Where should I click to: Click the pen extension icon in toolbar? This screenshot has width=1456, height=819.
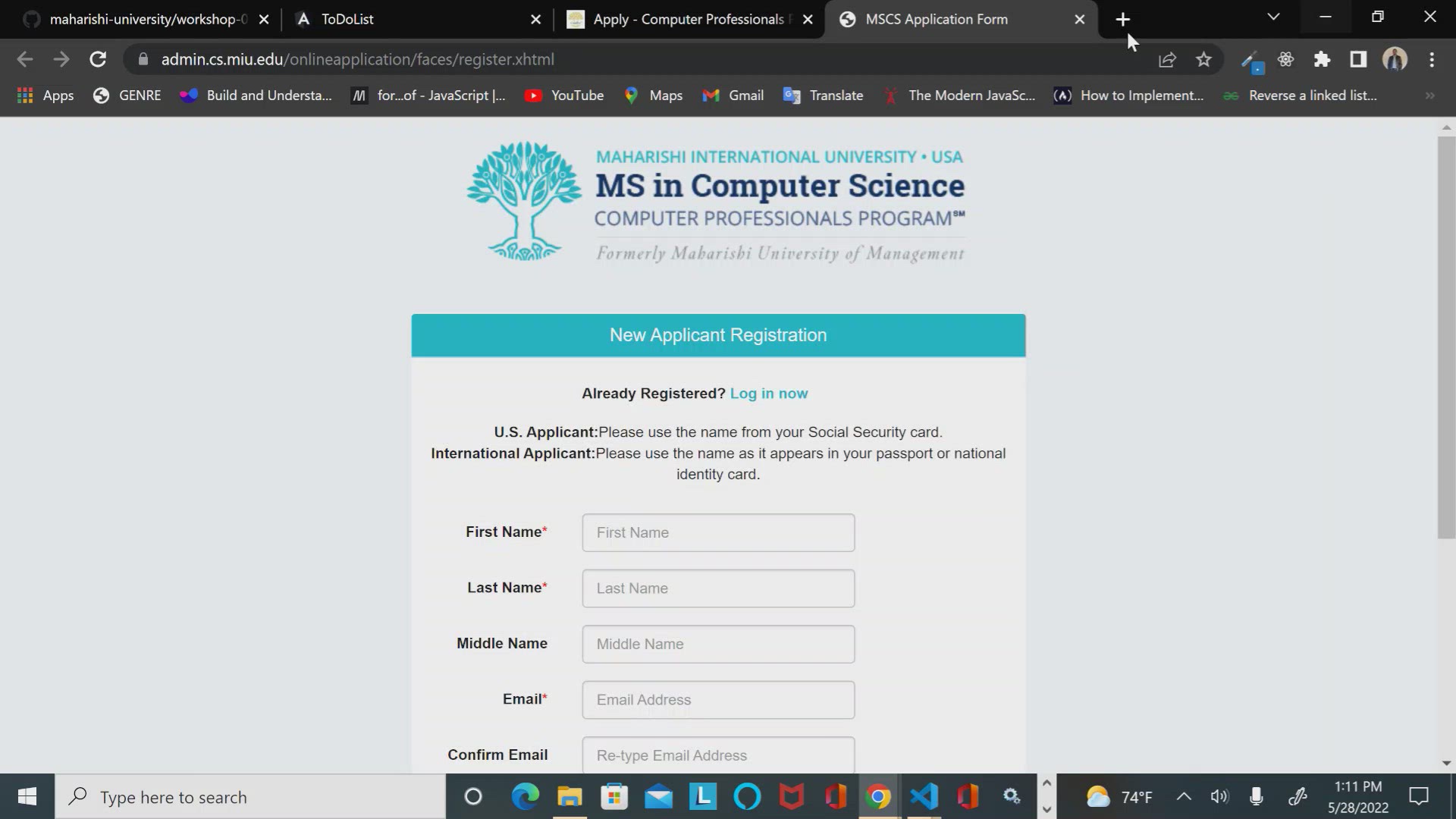(1251, 61)
